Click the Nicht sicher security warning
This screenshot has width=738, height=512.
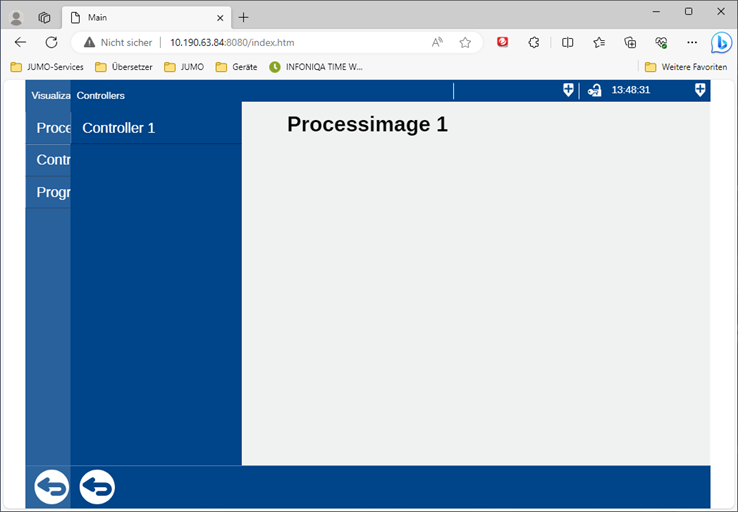(x=118, y=43)
